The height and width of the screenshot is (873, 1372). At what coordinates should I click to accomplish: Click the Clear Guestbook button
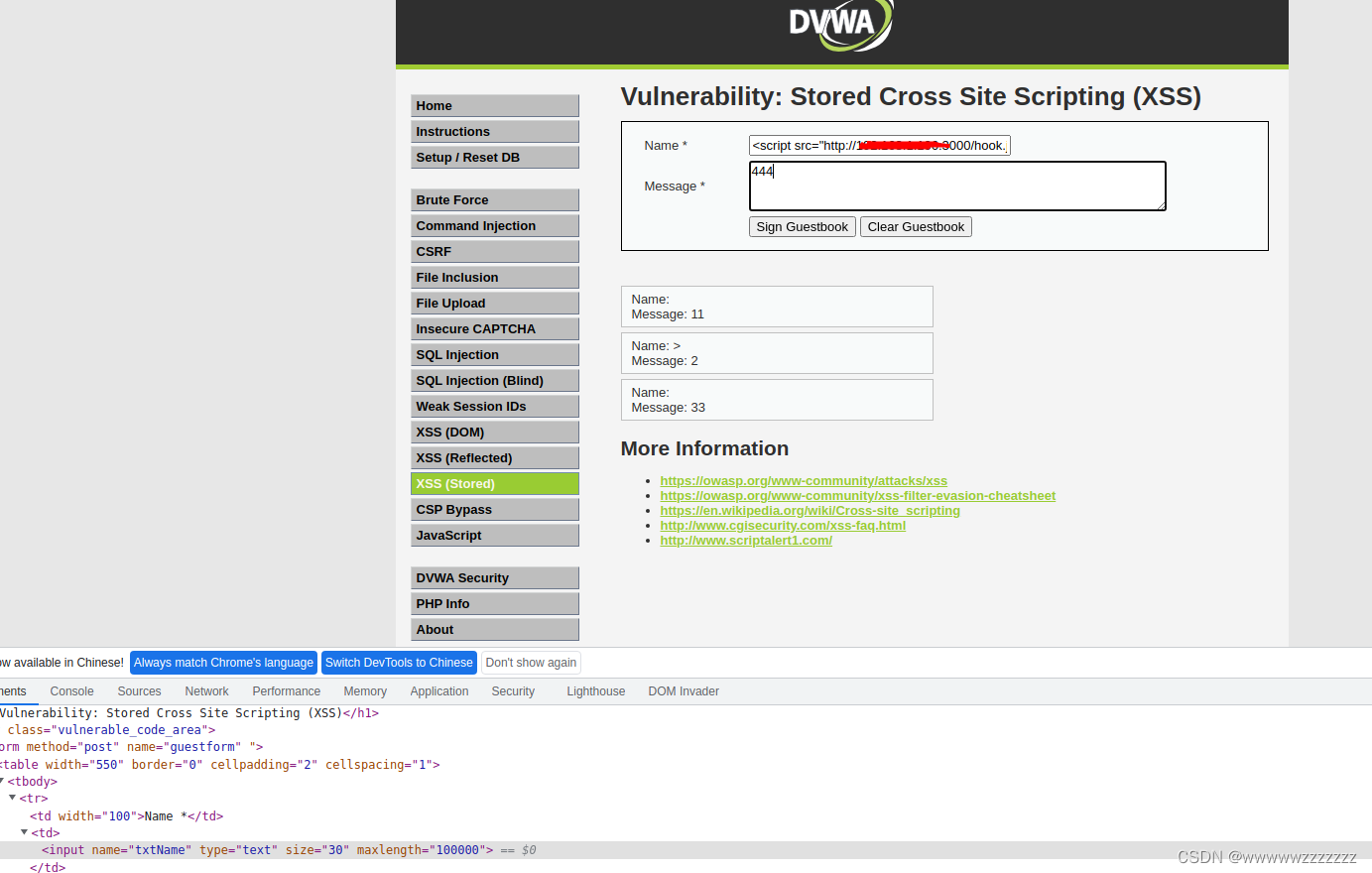916,227
